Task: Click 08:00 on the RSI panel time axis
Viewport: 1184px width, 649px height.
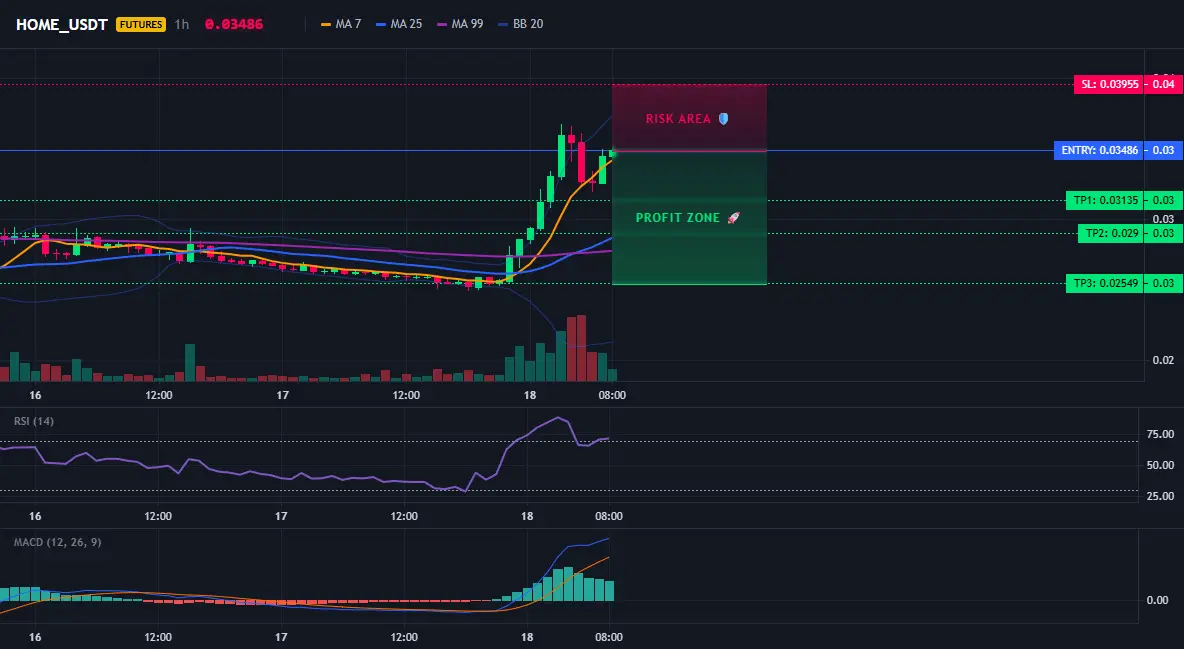Action: tap(609, 516)
